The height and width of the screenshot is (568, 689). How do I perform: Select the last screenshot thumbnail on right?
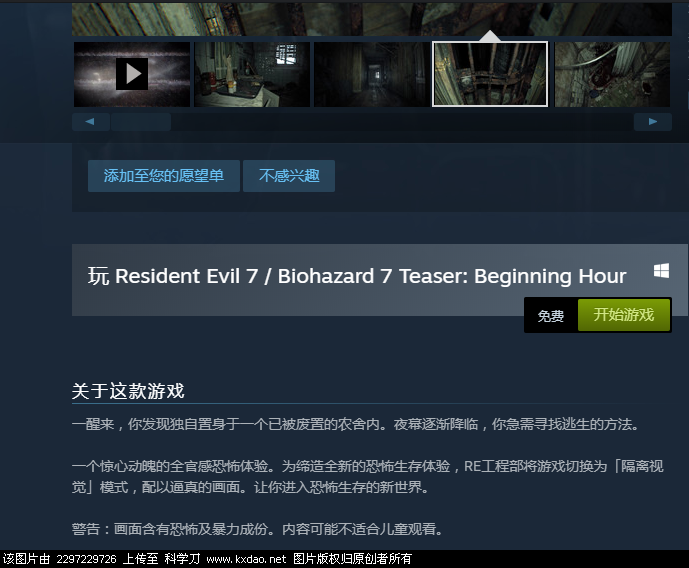[x=612, y=74]
